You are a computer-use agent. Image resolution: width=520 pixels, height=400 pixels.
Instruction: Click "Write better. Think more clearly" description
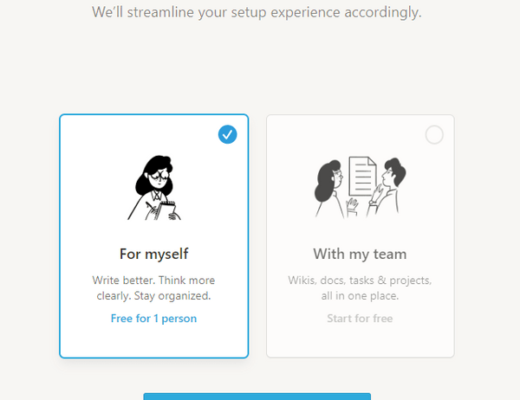(x=154, y=288)
